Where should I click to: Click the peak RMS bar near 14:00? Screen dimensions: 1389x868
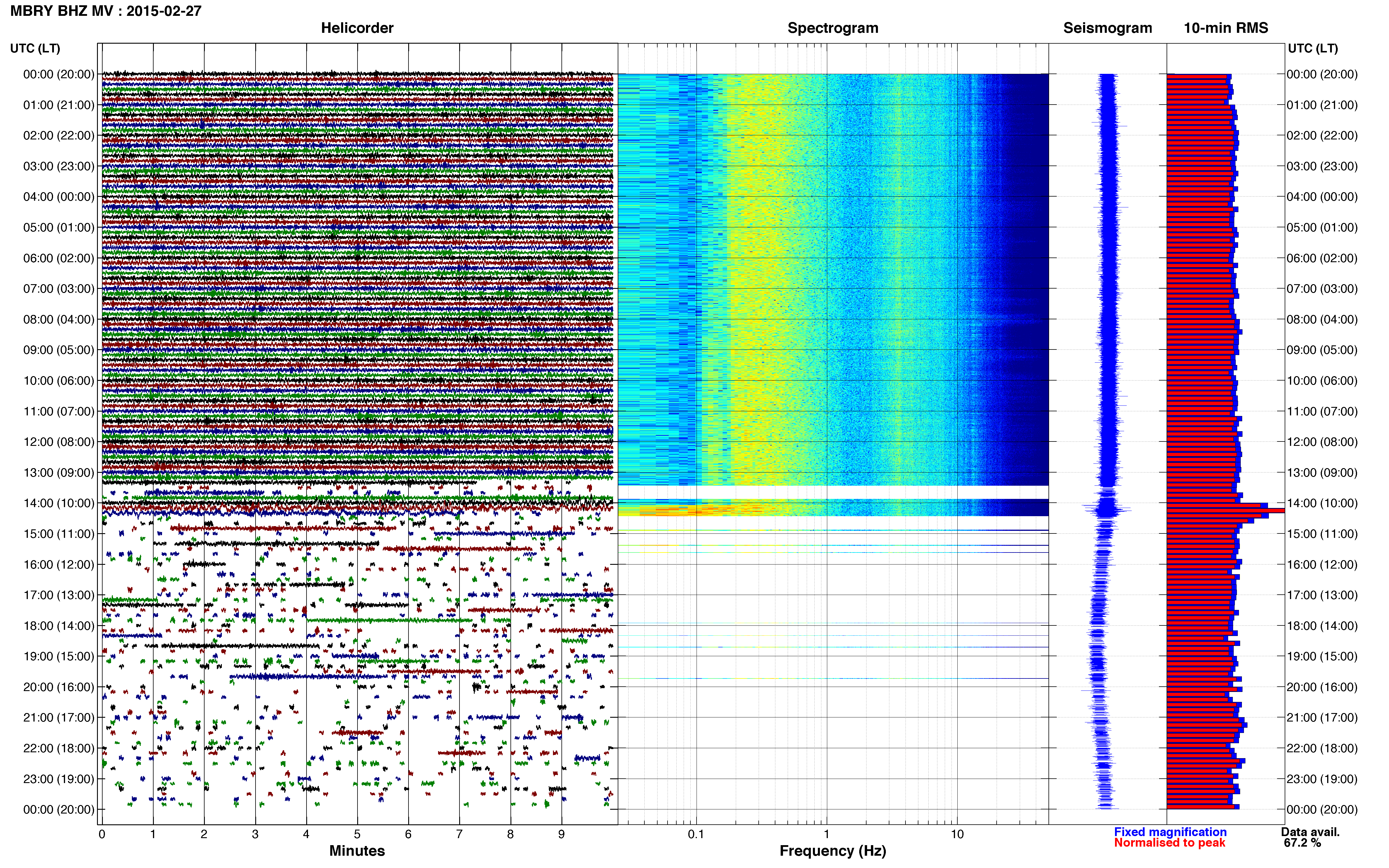(1225, 510)
